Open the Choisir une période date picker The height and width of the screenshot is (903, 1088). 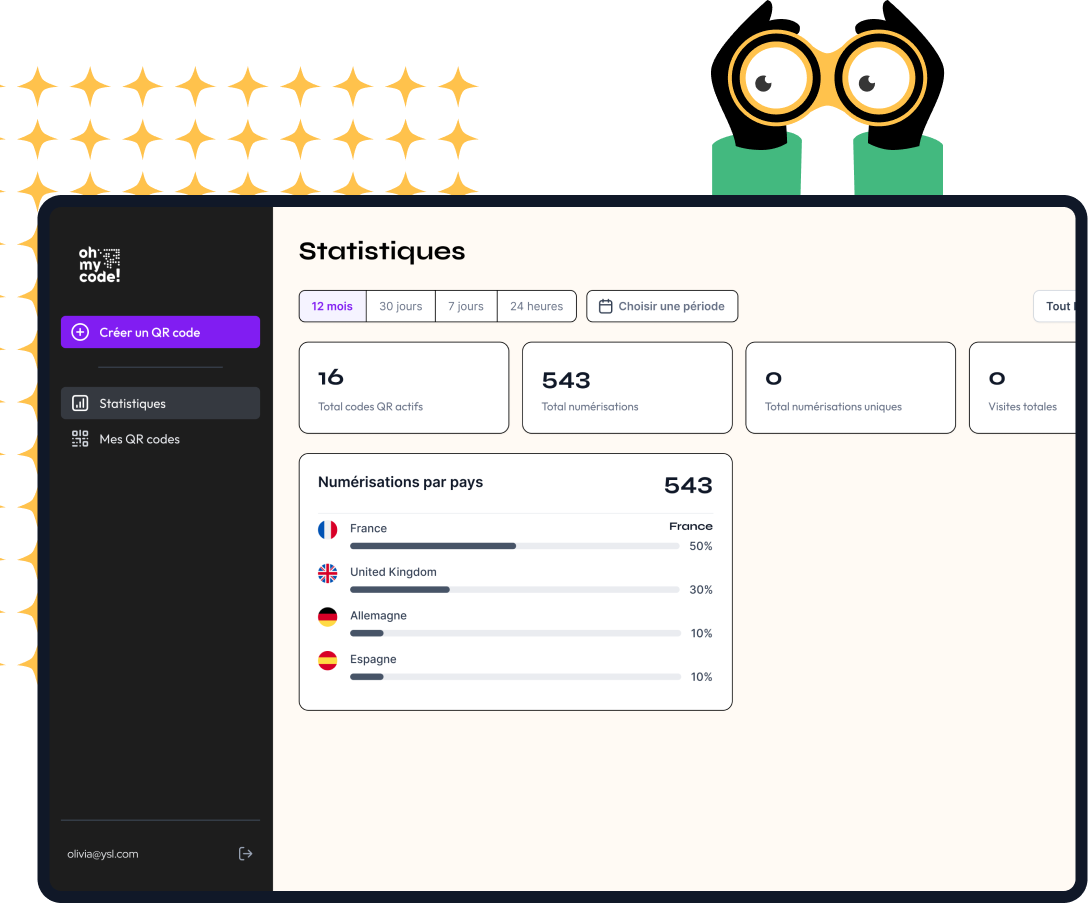[662, 306]
